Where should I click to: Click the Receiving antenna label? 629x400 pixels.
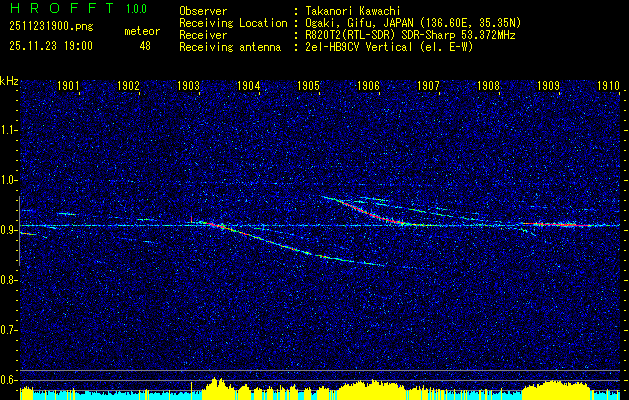click(230, 47)
